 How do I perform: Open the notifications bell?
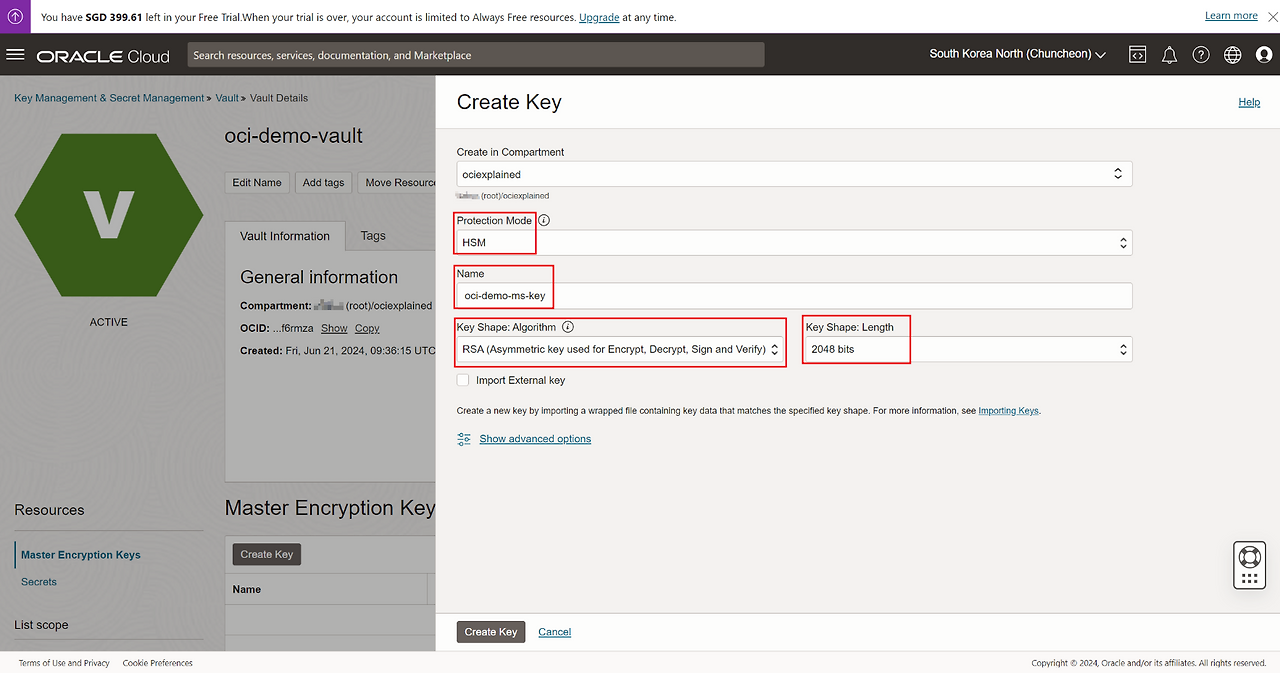click(x=1169, y=55)
